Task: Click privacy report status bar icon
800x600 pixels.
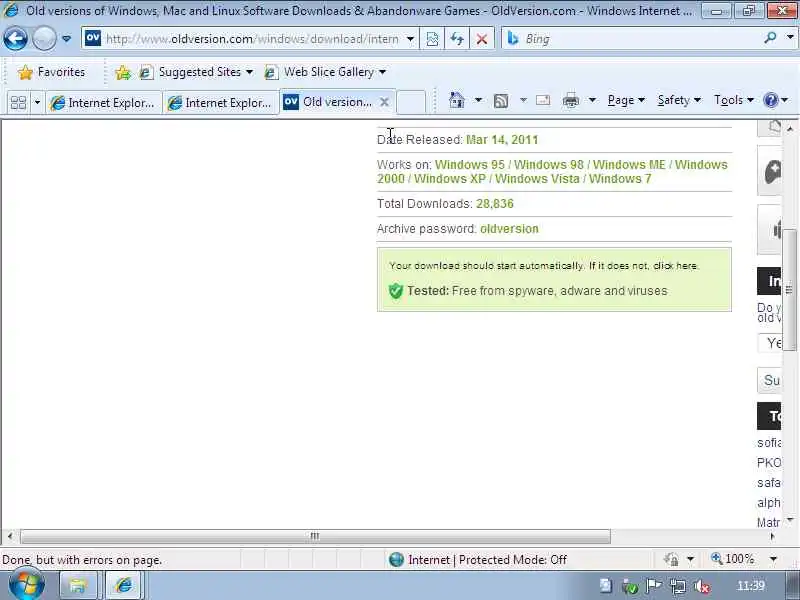Action: [671, 560]
